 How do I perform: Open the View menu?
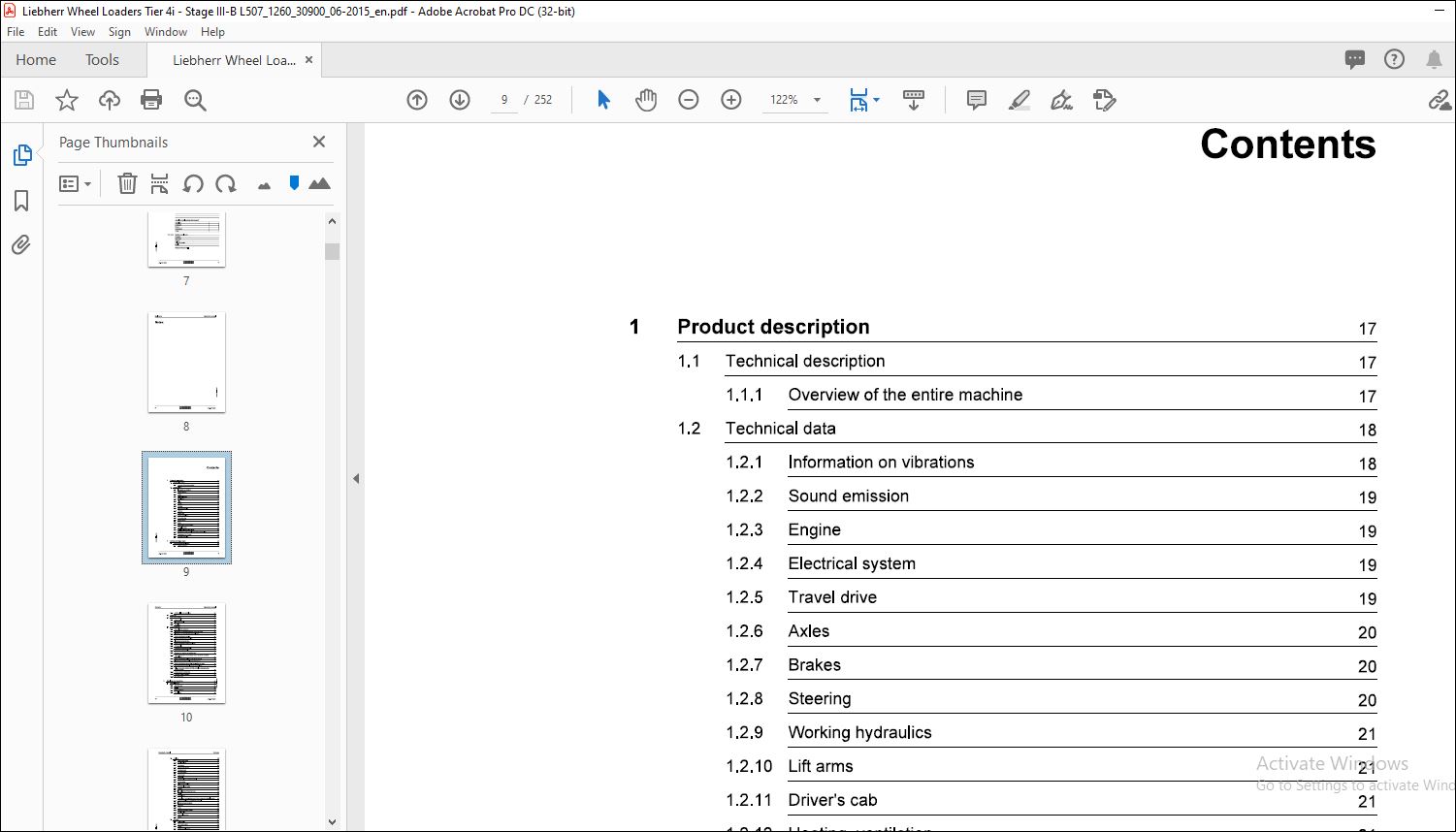click(x=83, y=32)
